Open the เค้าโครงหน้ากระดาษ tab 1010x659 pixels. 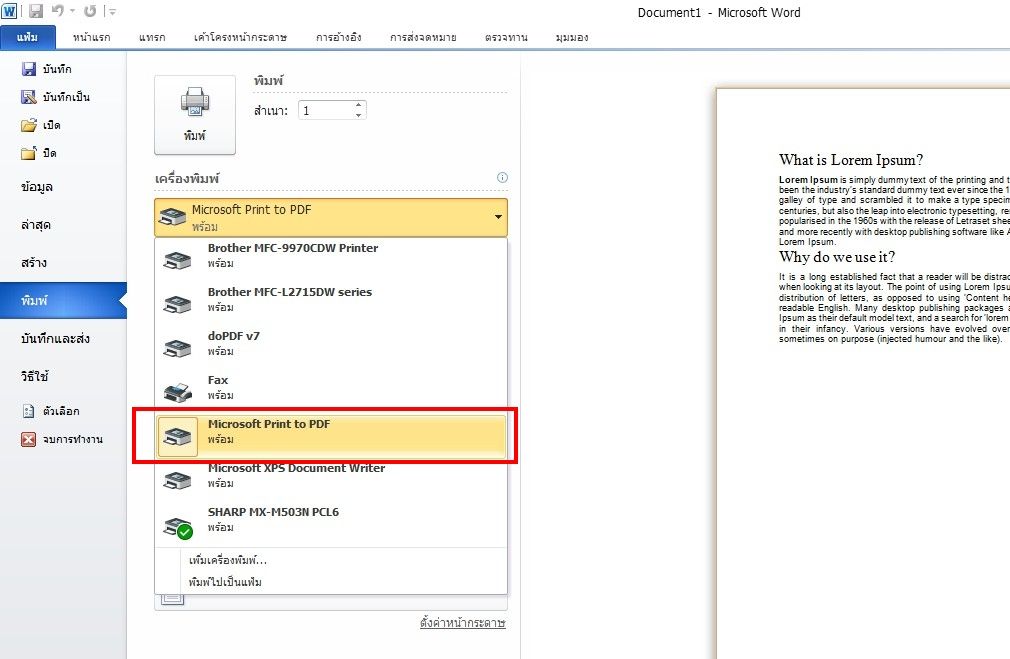click(240, 37)
